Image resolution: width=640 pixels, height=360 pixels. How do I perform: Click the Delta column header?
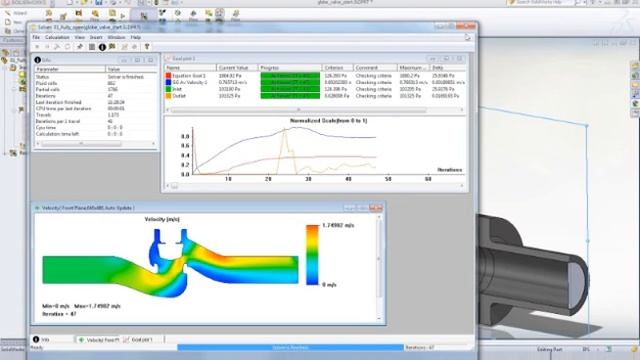(447, 68)
